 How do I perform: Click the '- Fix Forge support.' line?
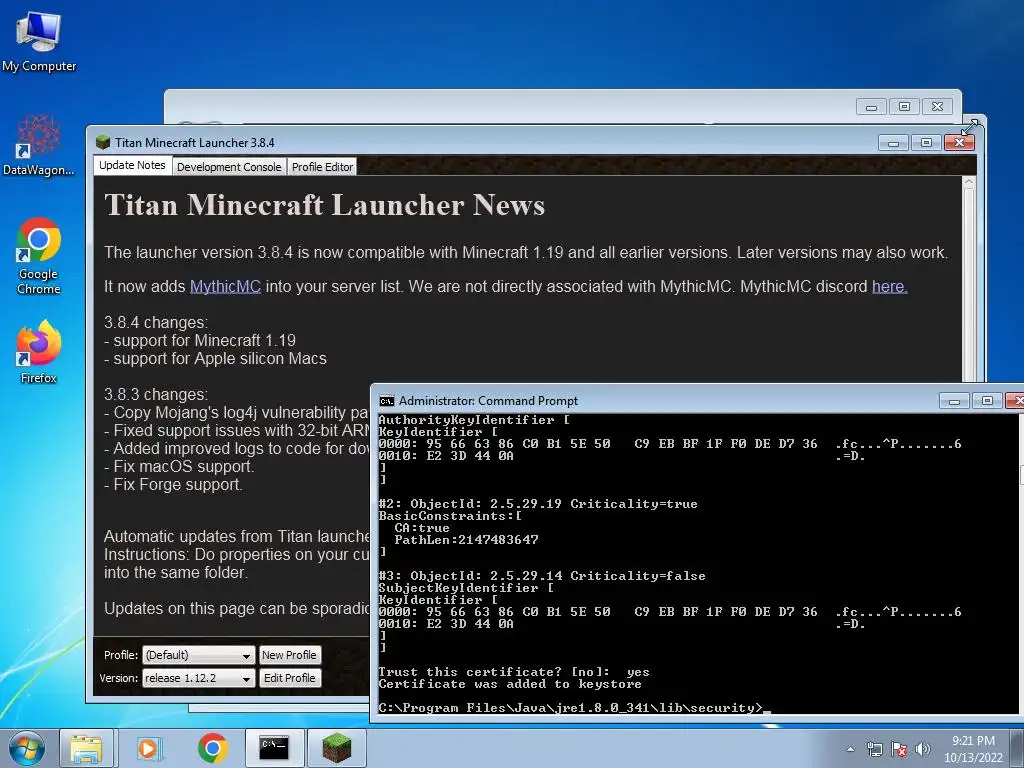click(173, 485)
